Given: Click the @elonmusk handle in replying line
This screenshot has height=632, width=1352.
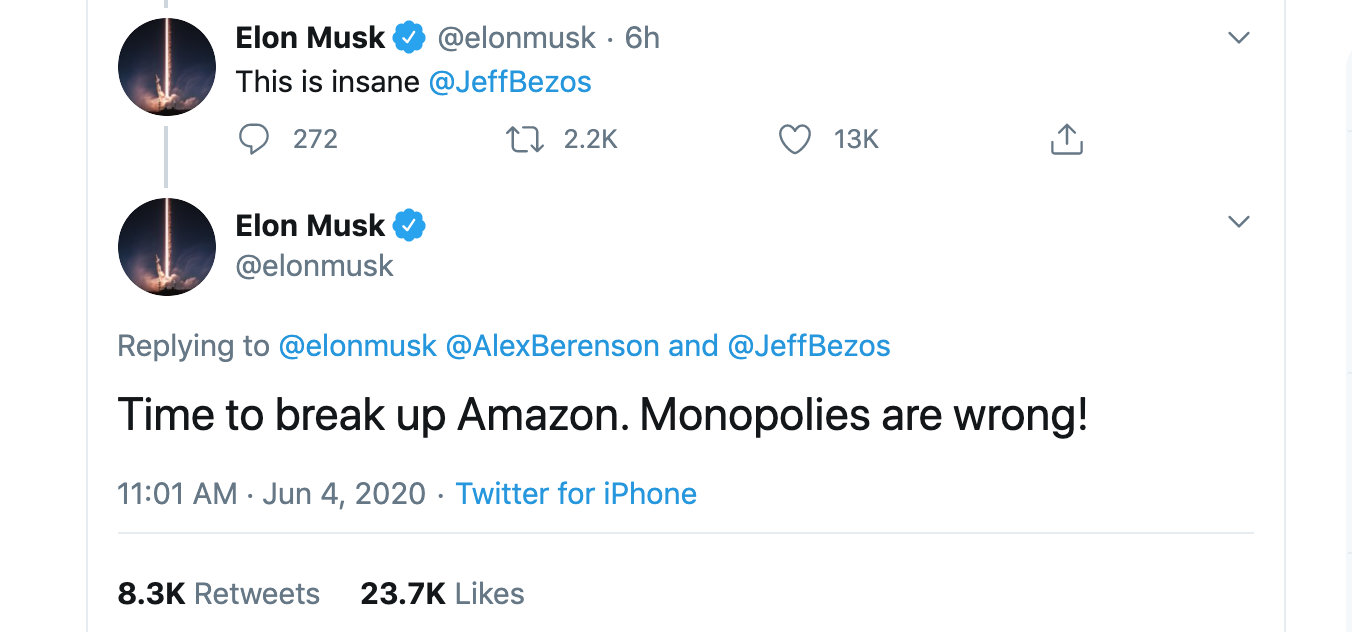Looking at the screenshot, I should tap(358, 345).
